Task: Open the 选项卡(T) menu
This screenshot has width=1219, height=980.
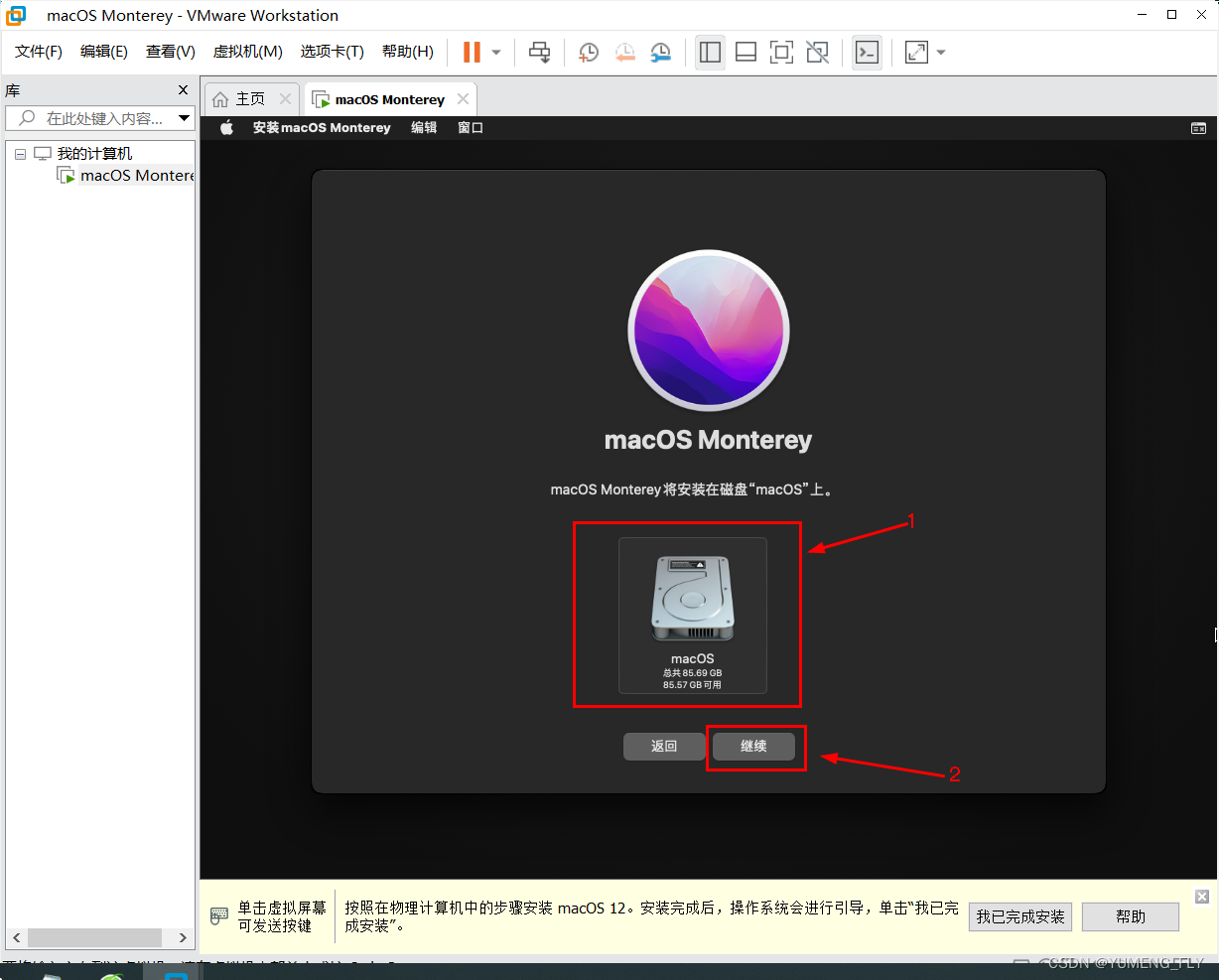Action: pos(333,52)
